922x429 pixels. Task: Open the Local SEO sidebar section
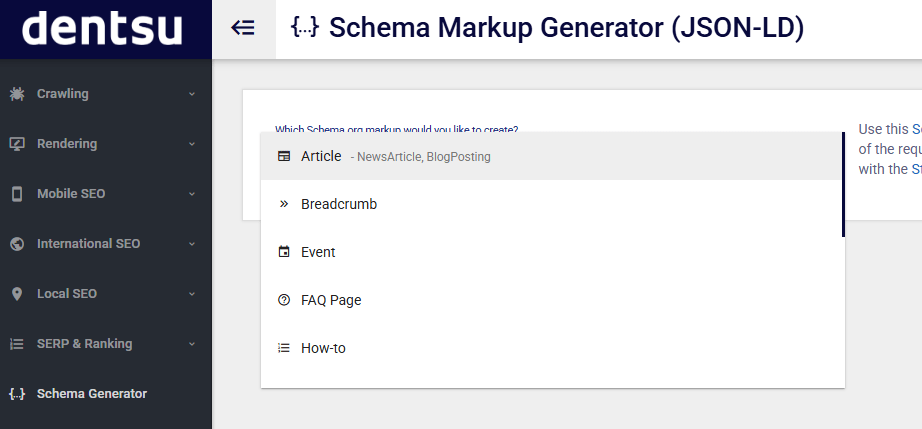tap(106, 293)
